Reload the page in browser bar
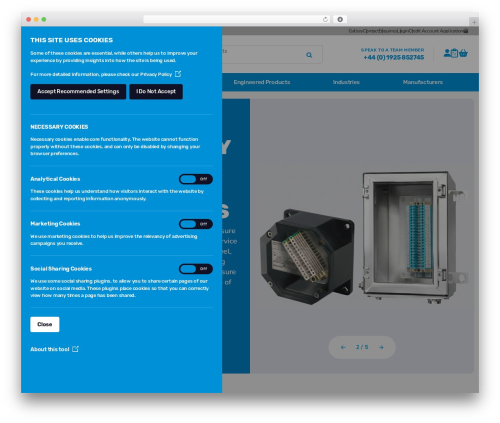The width and height of the screenshot is (500, 423). (x=325, y=19)
